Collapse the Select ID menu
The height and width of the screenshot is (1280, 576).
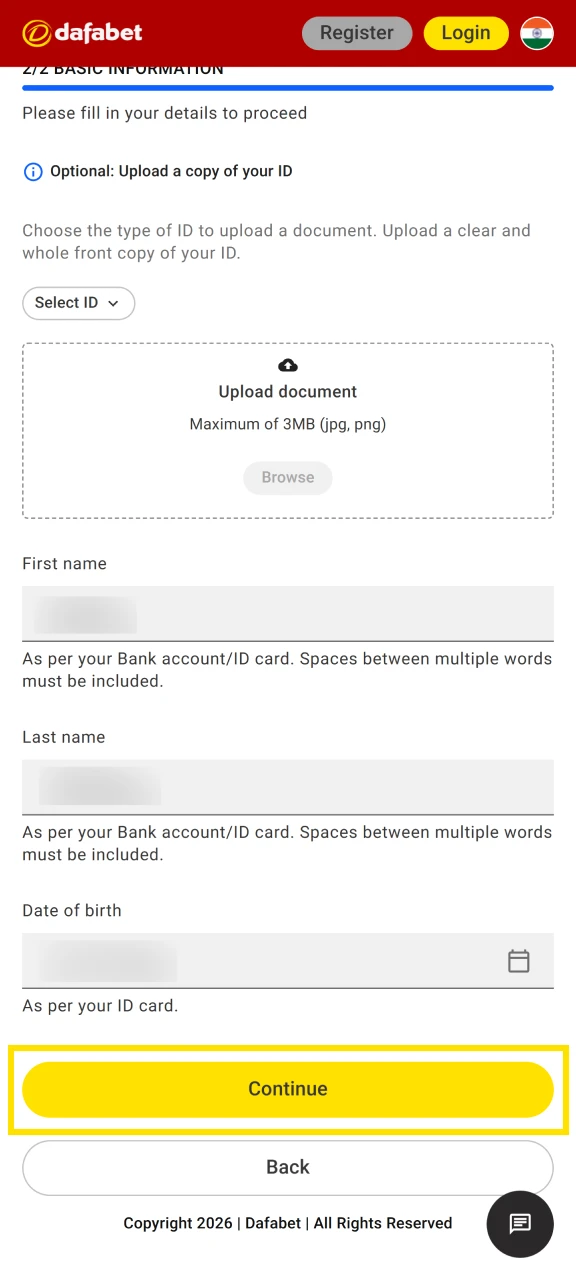click(78, 303)
